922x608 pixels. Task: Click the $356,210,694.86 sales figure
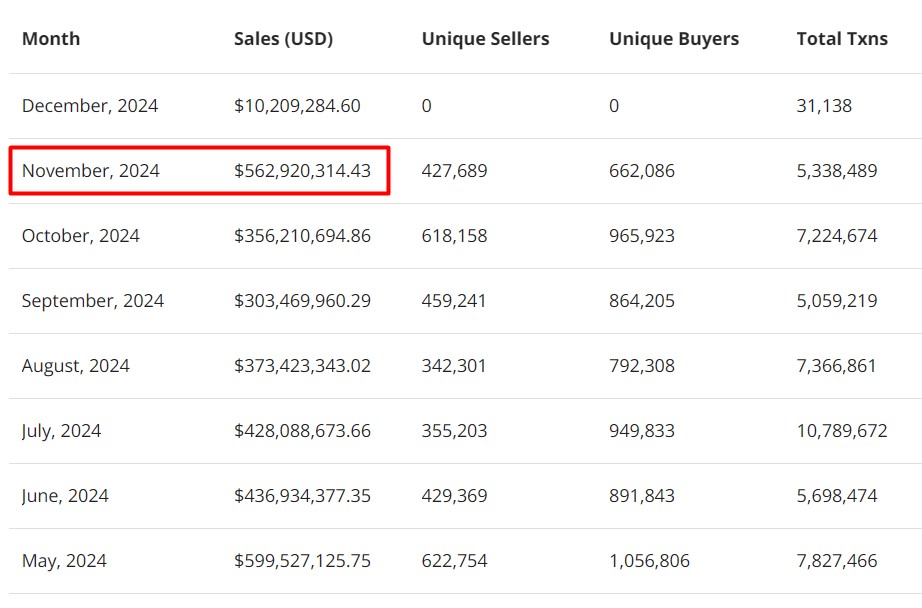[302, 236]
